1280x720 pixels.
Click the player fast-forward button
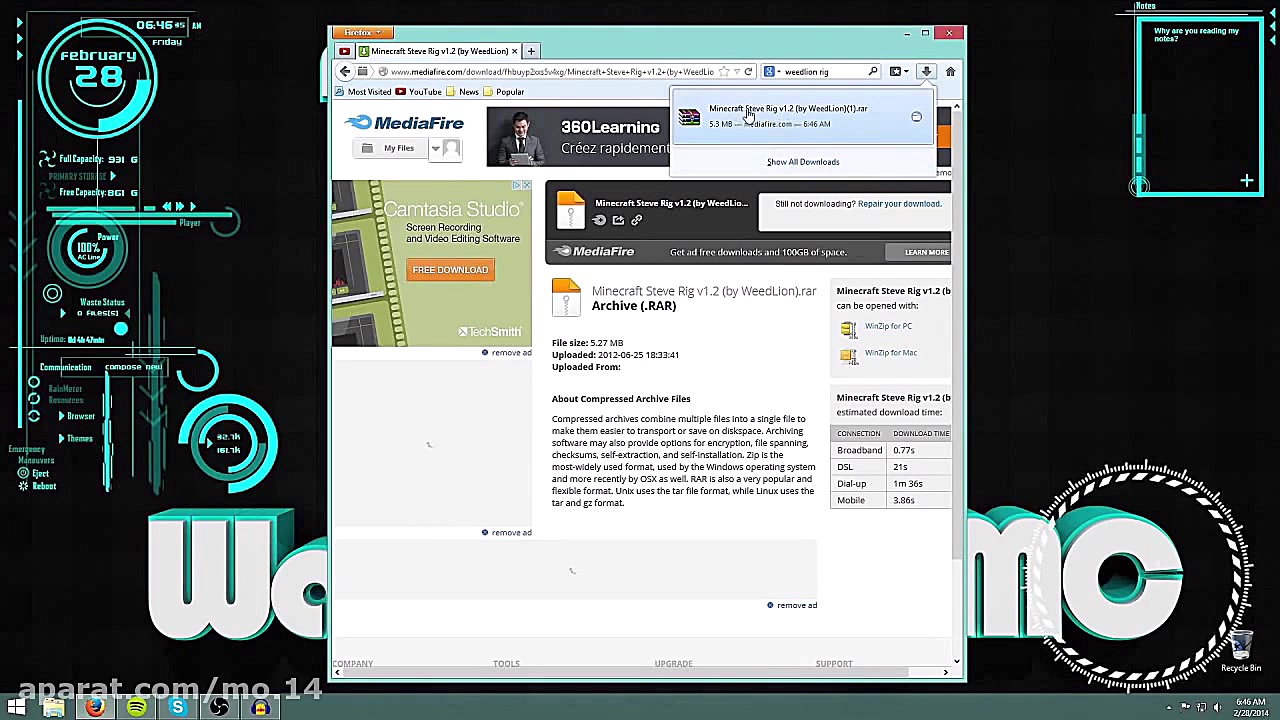click(179, 207)
